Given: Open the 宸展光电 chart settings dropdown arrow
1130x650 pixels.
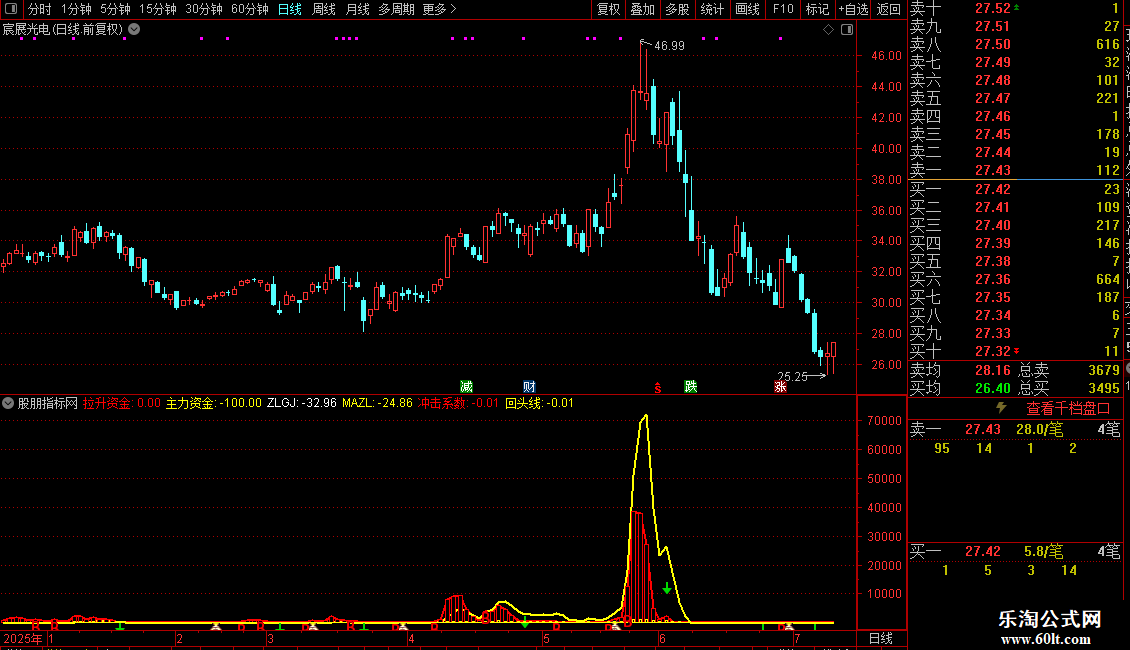Looking at the screenshot, I should (134, 30).
